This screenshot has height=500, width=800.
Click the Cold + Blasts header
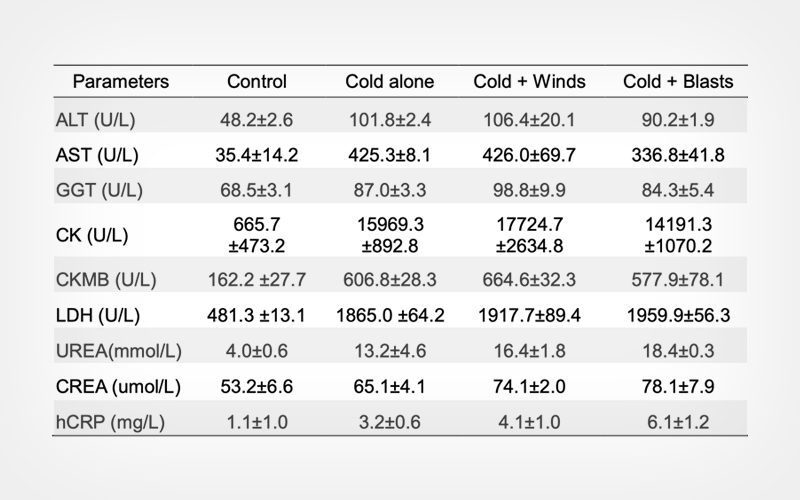(x=678, y=82)
